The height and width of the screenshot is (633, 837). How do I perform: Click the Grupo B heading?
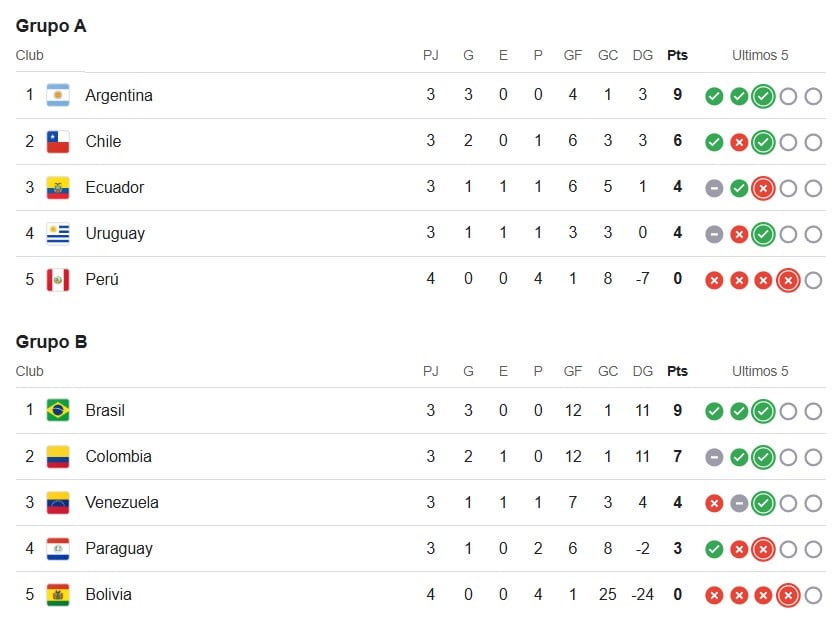[51, 342]
